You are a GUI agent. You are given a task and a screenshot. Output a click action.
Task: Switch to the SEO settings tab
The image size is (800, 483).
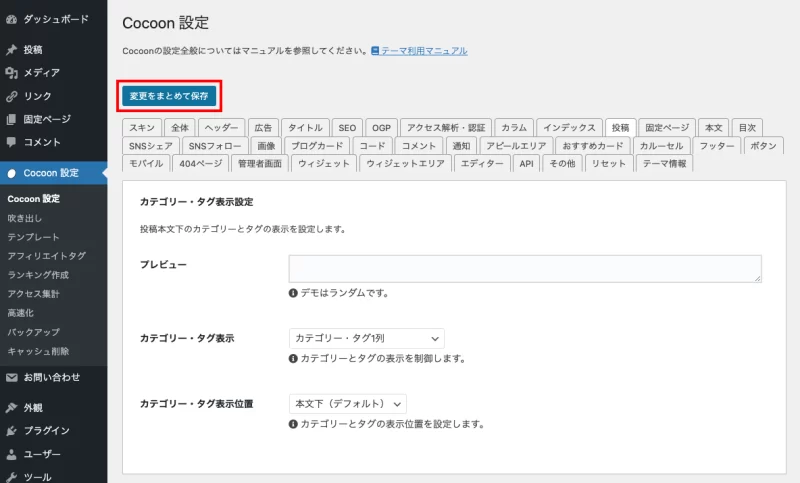346,128
